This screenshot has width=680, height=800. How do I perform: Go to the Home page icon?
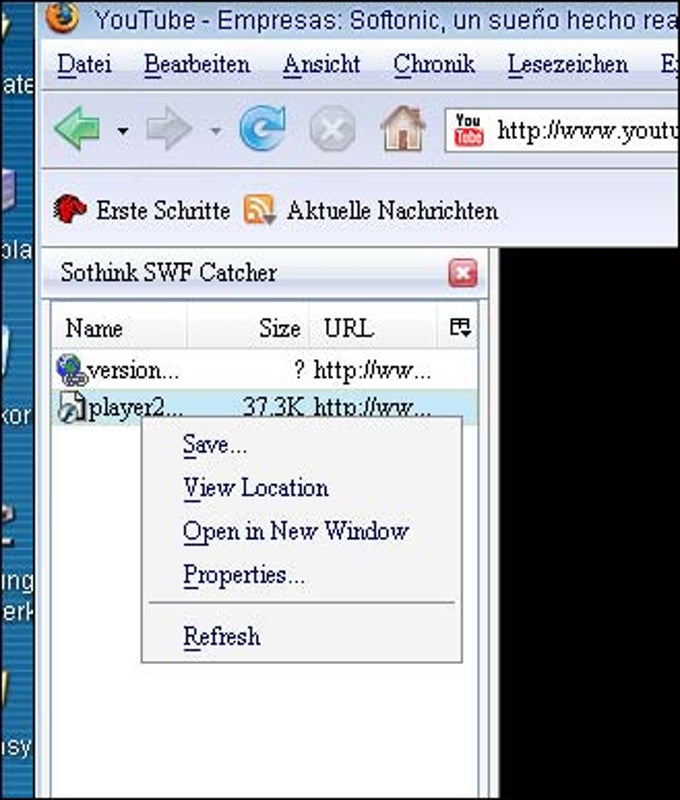403,128
